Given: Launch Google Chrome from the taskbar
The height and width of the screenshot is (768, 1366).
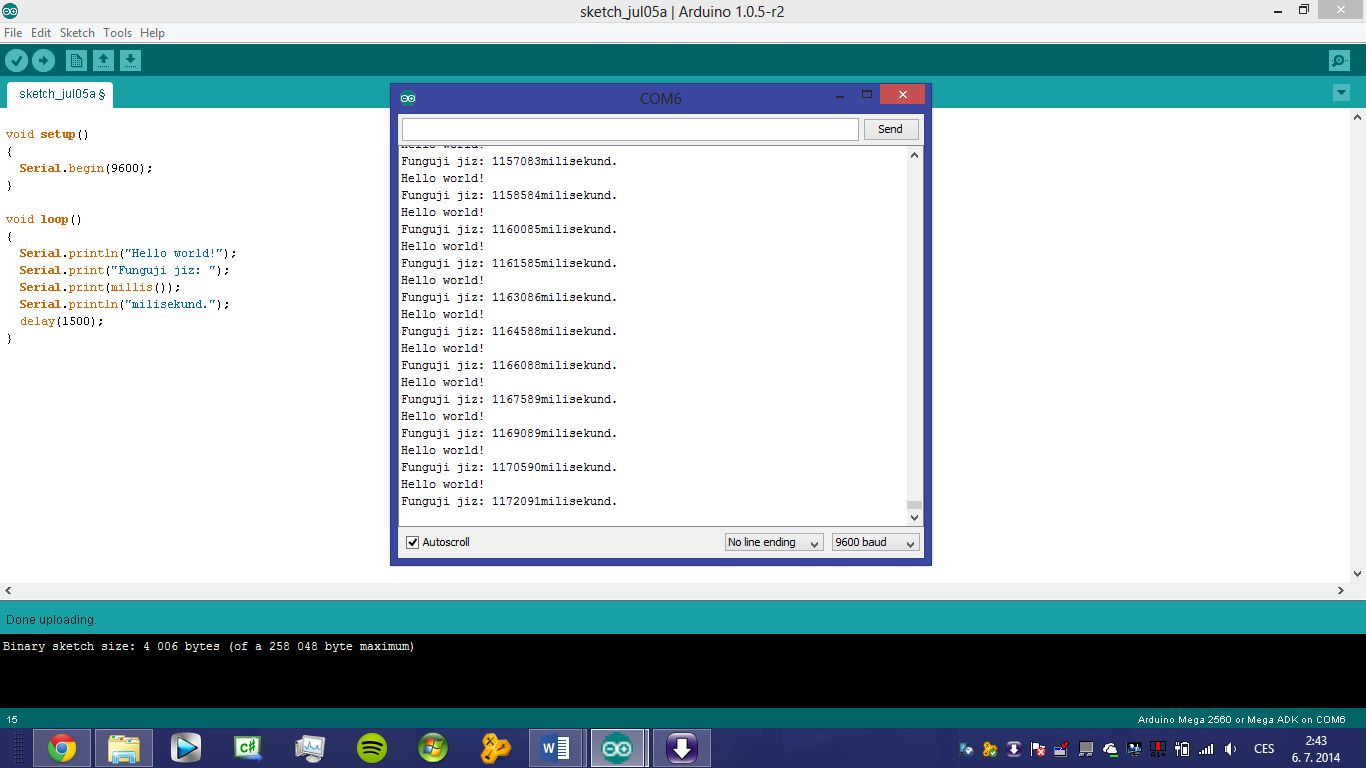Looking at the screenshot, I should 62,748.
